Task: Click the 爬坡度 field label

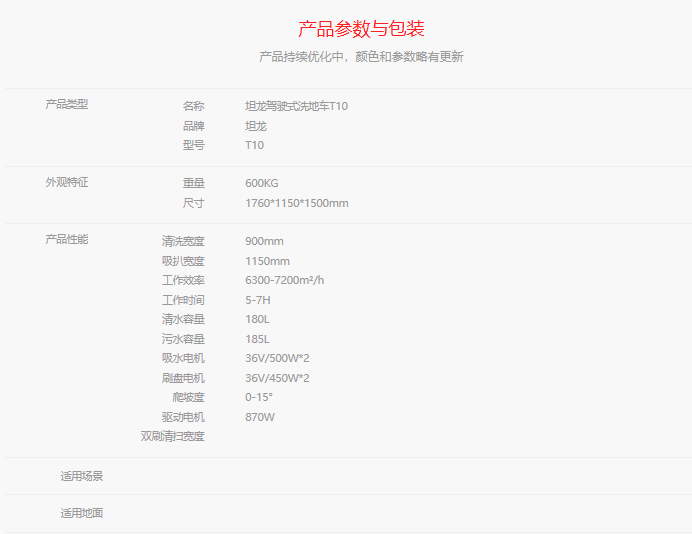Action: coord(188,398)
